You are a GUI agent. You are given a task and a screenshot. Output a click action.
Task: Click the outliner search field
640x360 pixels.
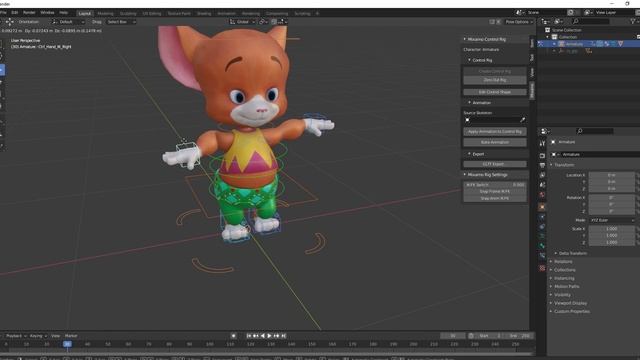pyautogui.click(x=591, y=21)
